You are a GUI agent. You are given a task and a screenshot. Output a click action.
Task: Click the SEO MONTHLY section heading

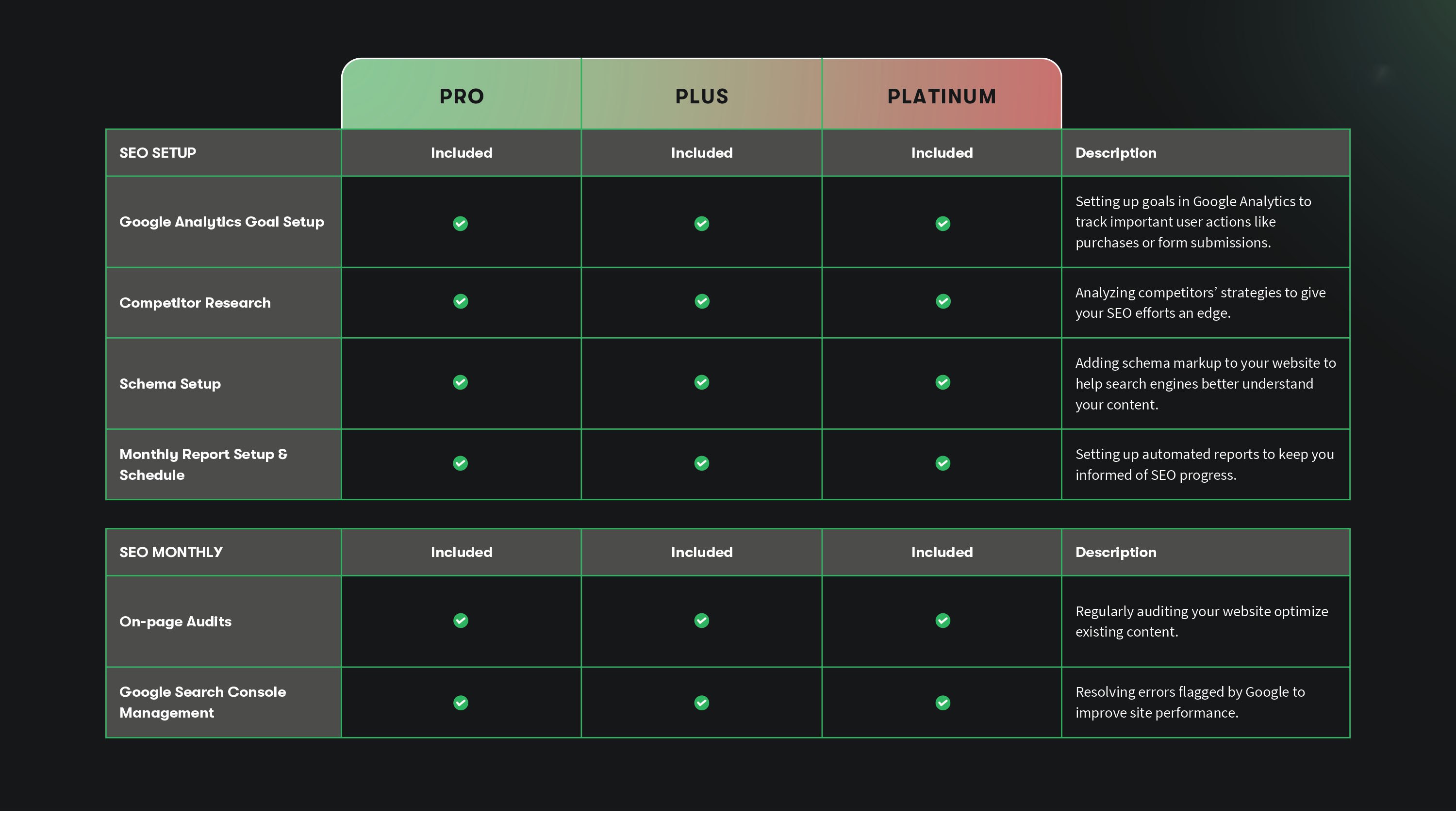(171, 552)
